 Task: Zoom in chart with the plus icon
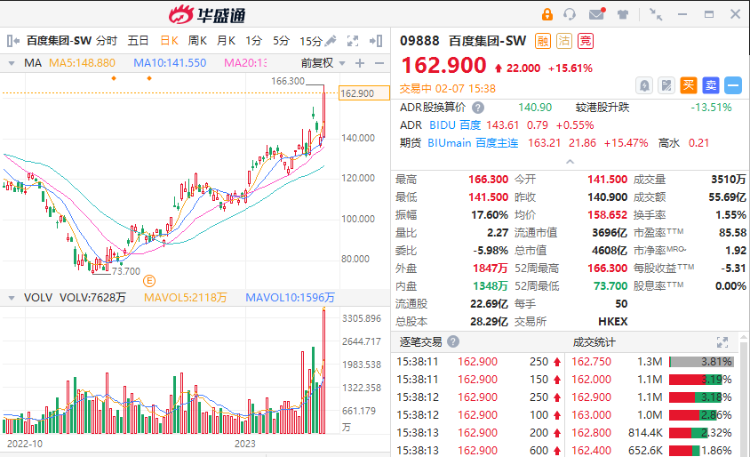click(x=360, y=63)
